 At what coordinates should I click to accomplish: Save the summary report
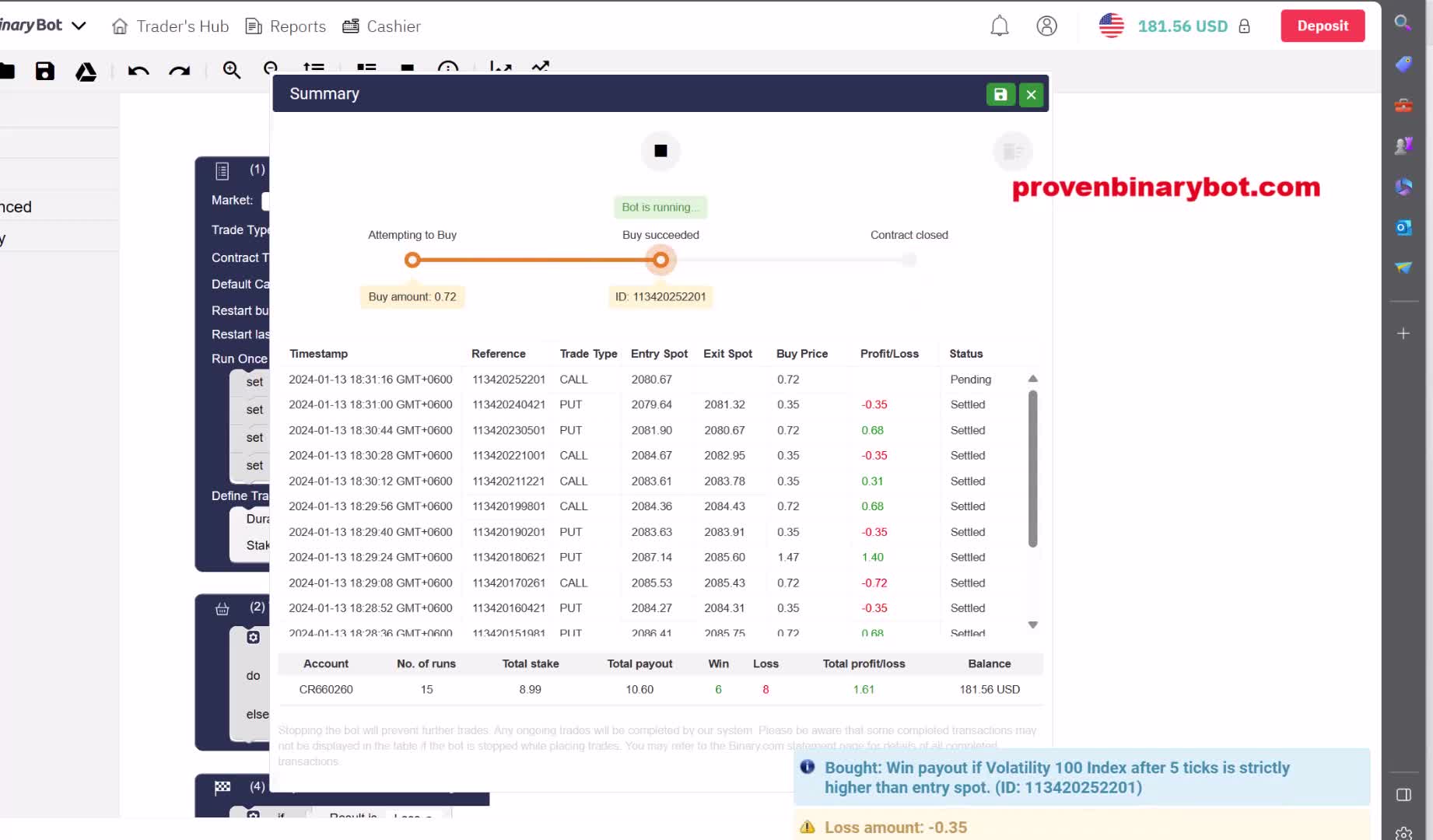[x=1000, y=94]
